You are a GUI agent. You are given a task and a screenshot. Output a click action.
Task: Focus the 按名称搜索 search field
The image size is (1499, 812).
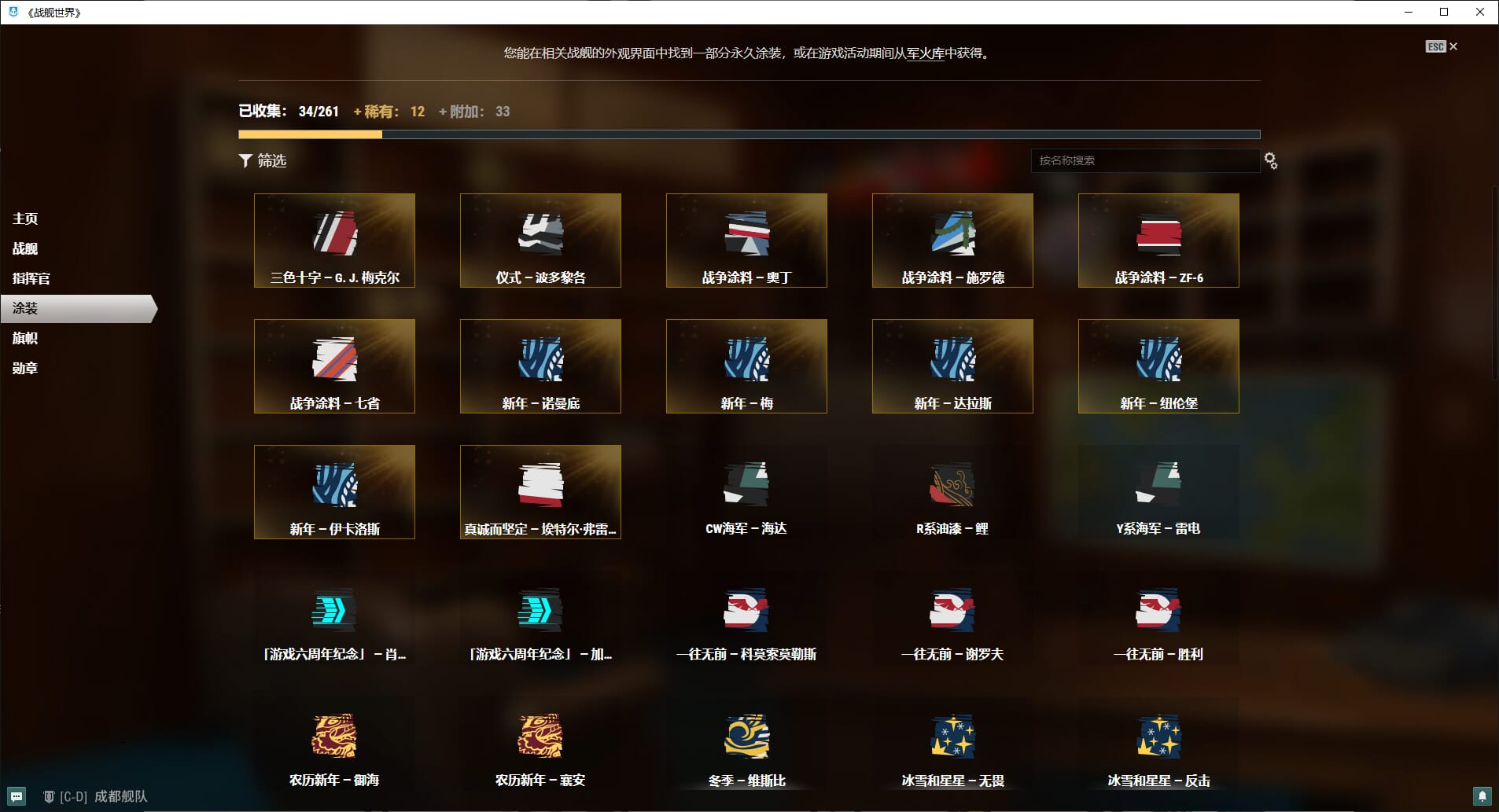coord(1144,160)
